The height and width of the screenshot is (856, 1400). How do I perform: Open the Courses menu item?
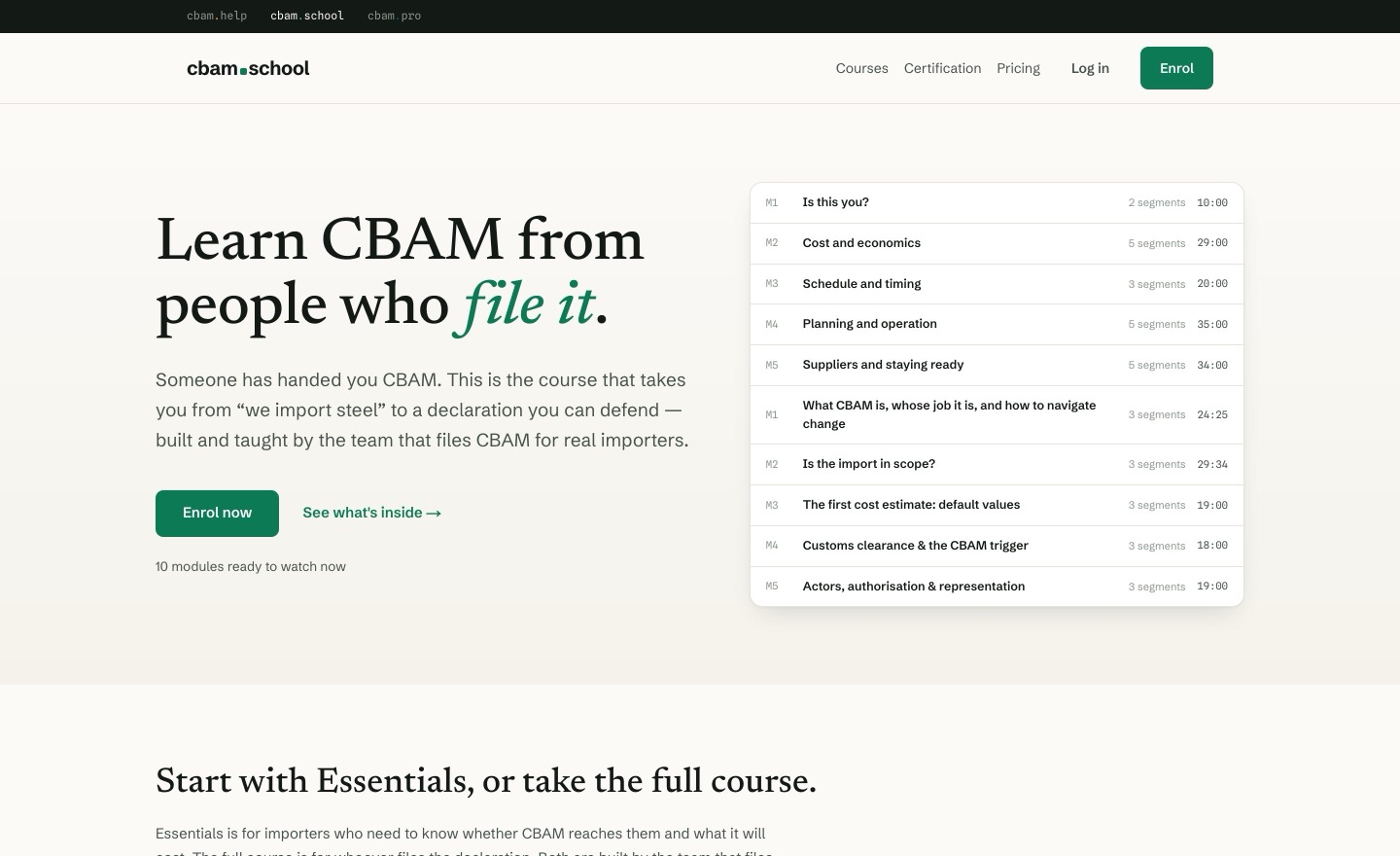[862, 68]
